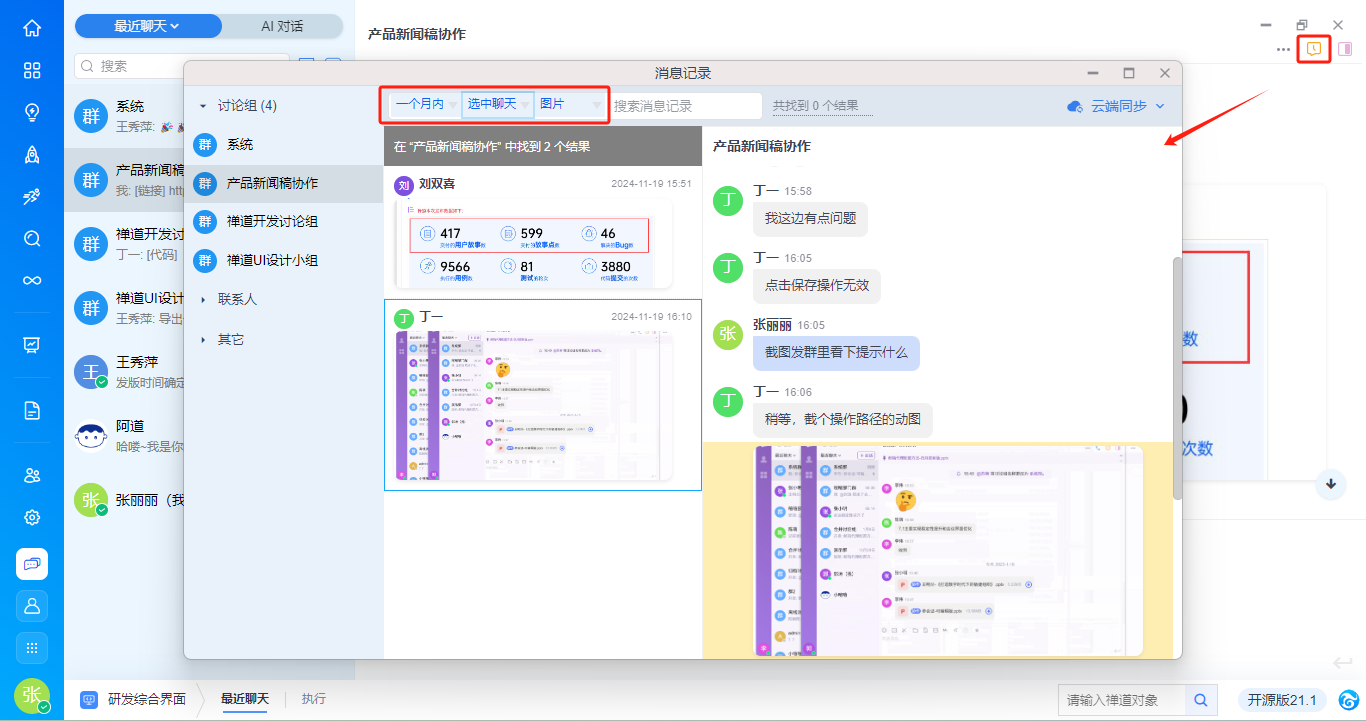Open the 张丽丽 chat in recent list
This screenshot has height=721, width=1366.
(124, 499)
